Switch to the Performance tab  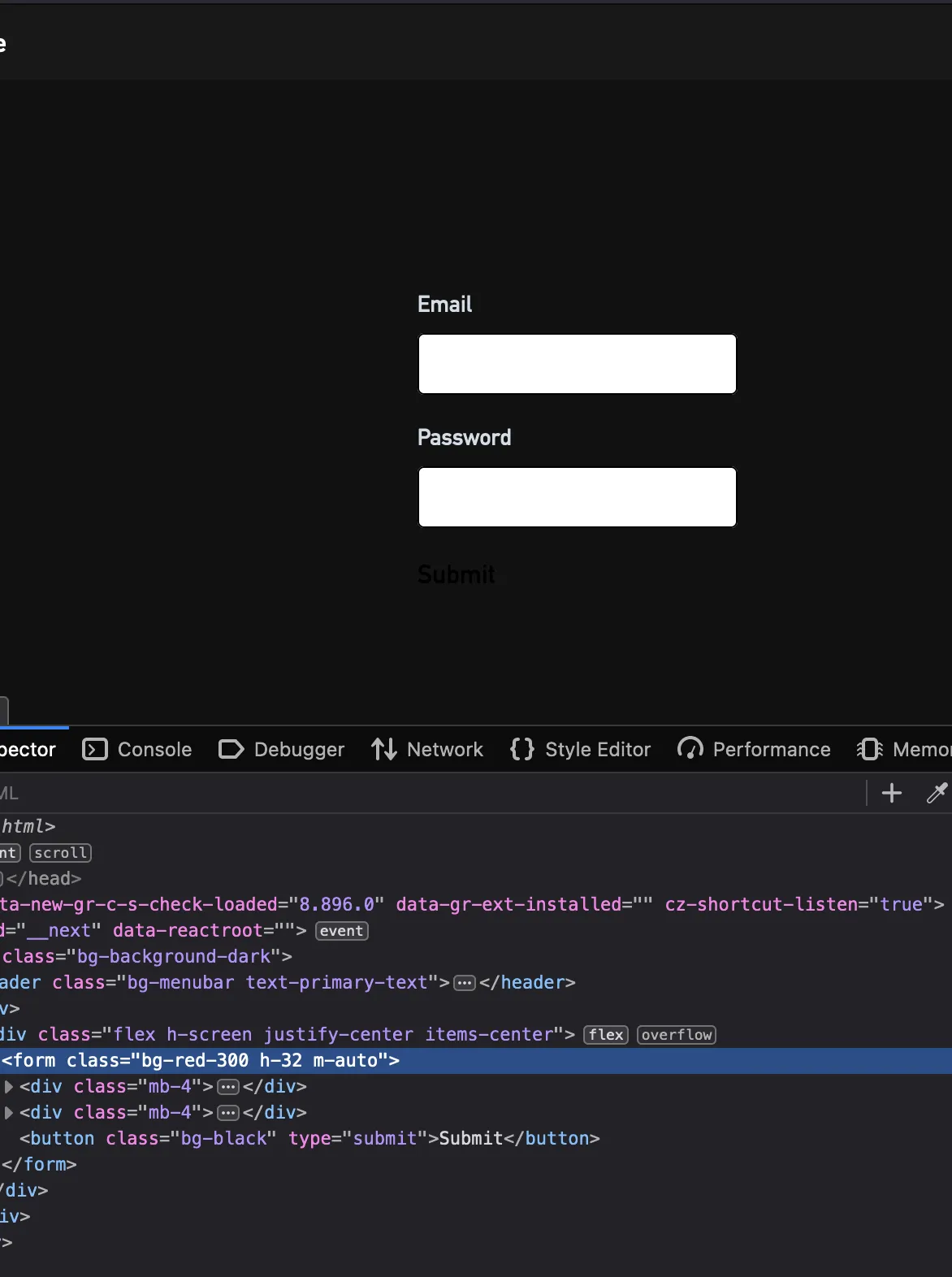754,749
